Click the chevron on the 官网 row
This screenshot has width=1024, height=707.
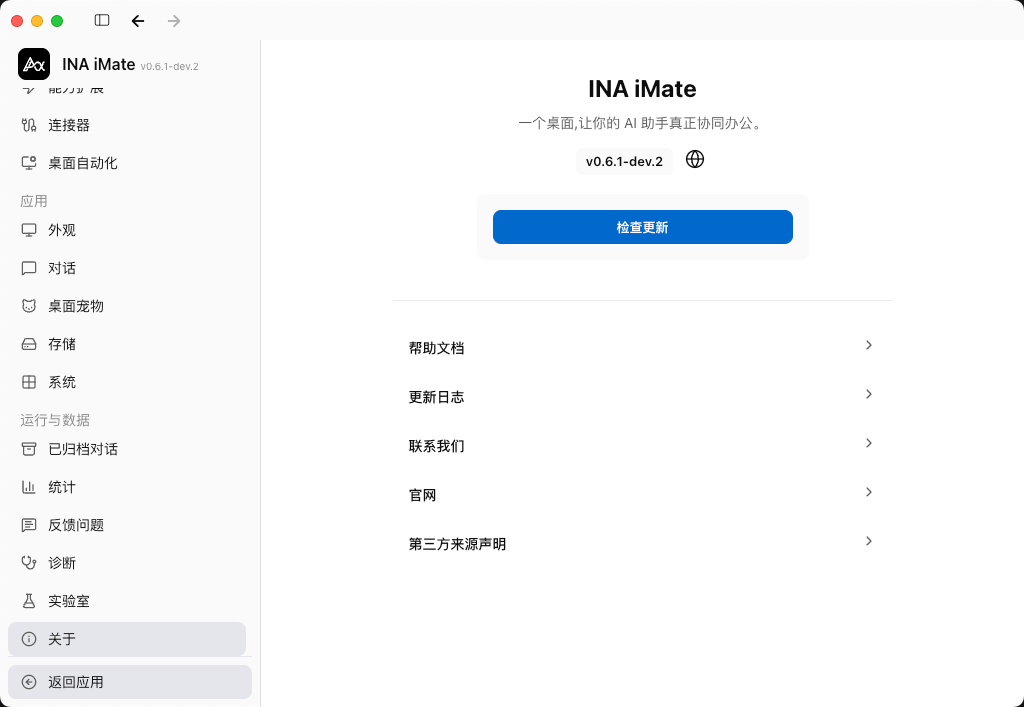[869, 492]
